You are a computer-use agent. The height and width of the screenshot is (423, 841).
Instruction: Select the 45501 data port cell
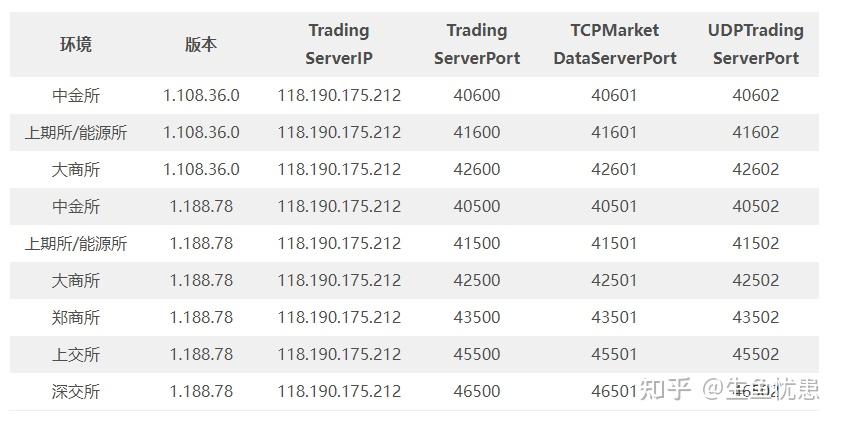pos(615,354)
